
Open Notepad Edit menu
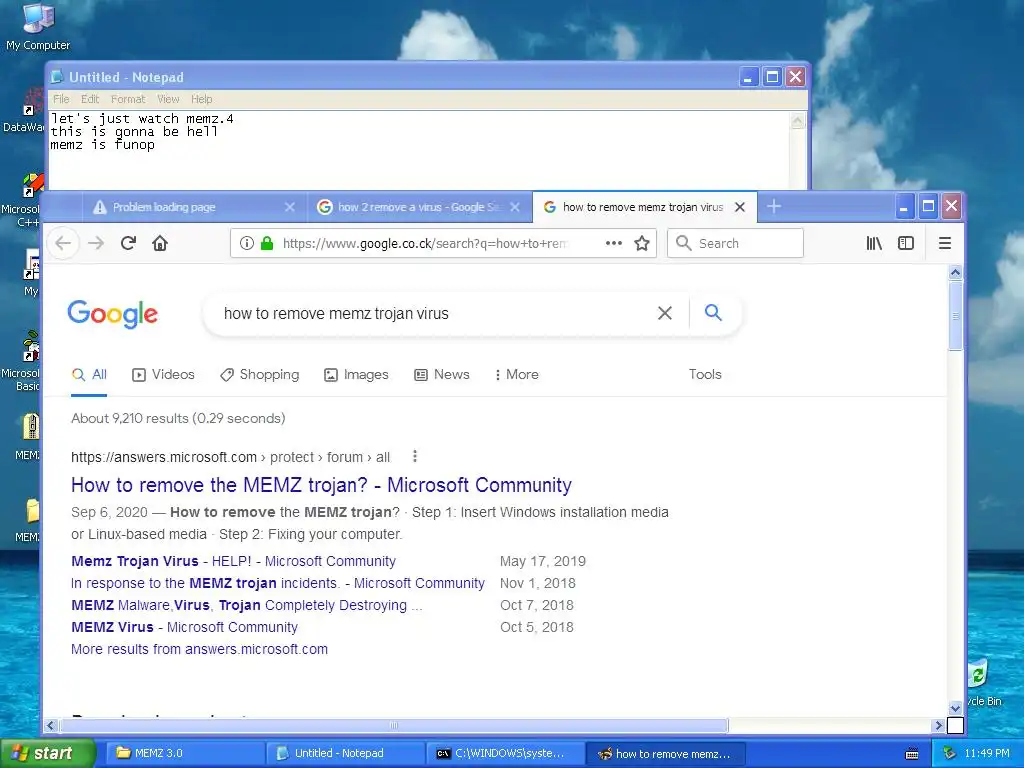pos(90,99)
